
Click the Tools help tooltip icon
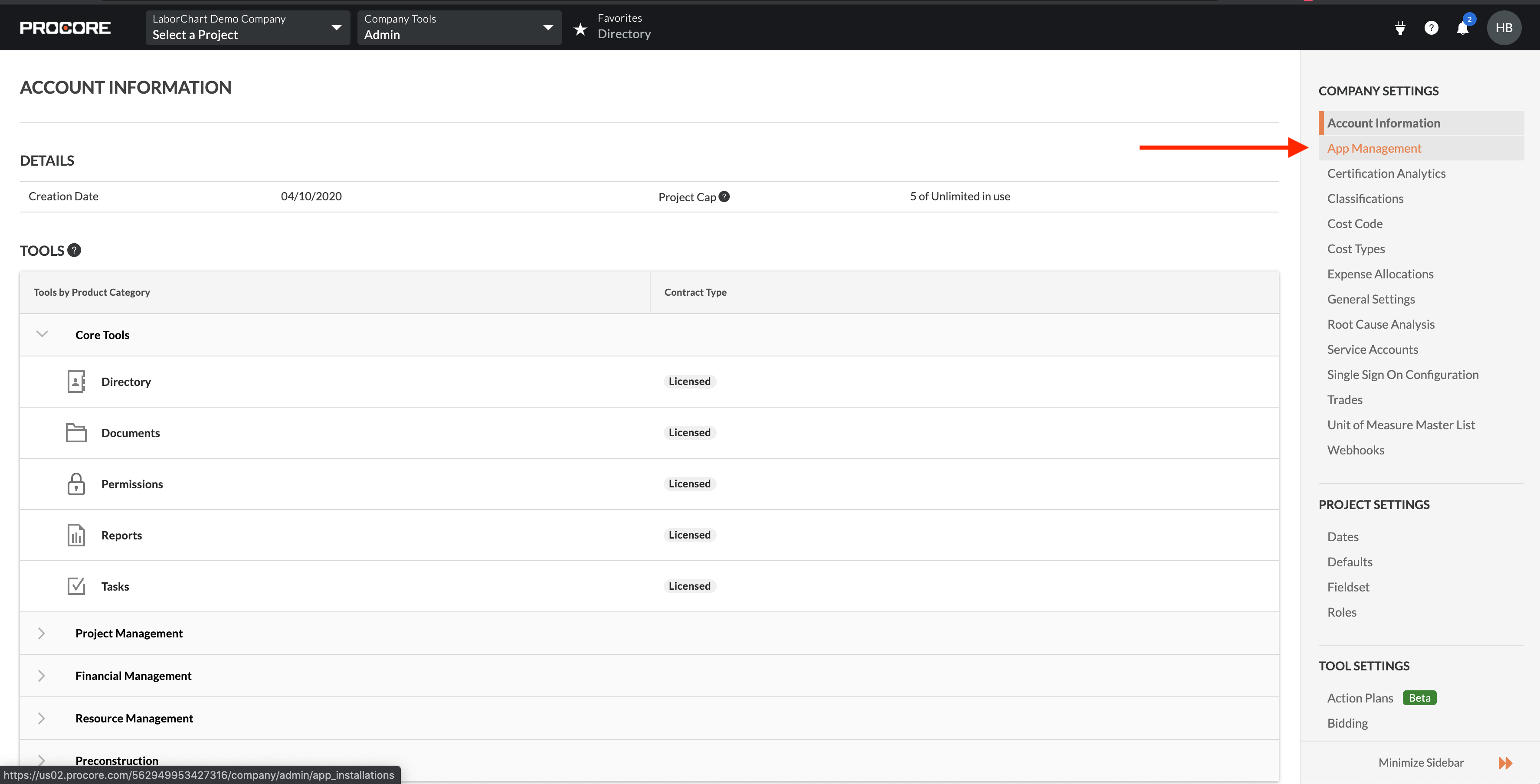coord(74,250)
